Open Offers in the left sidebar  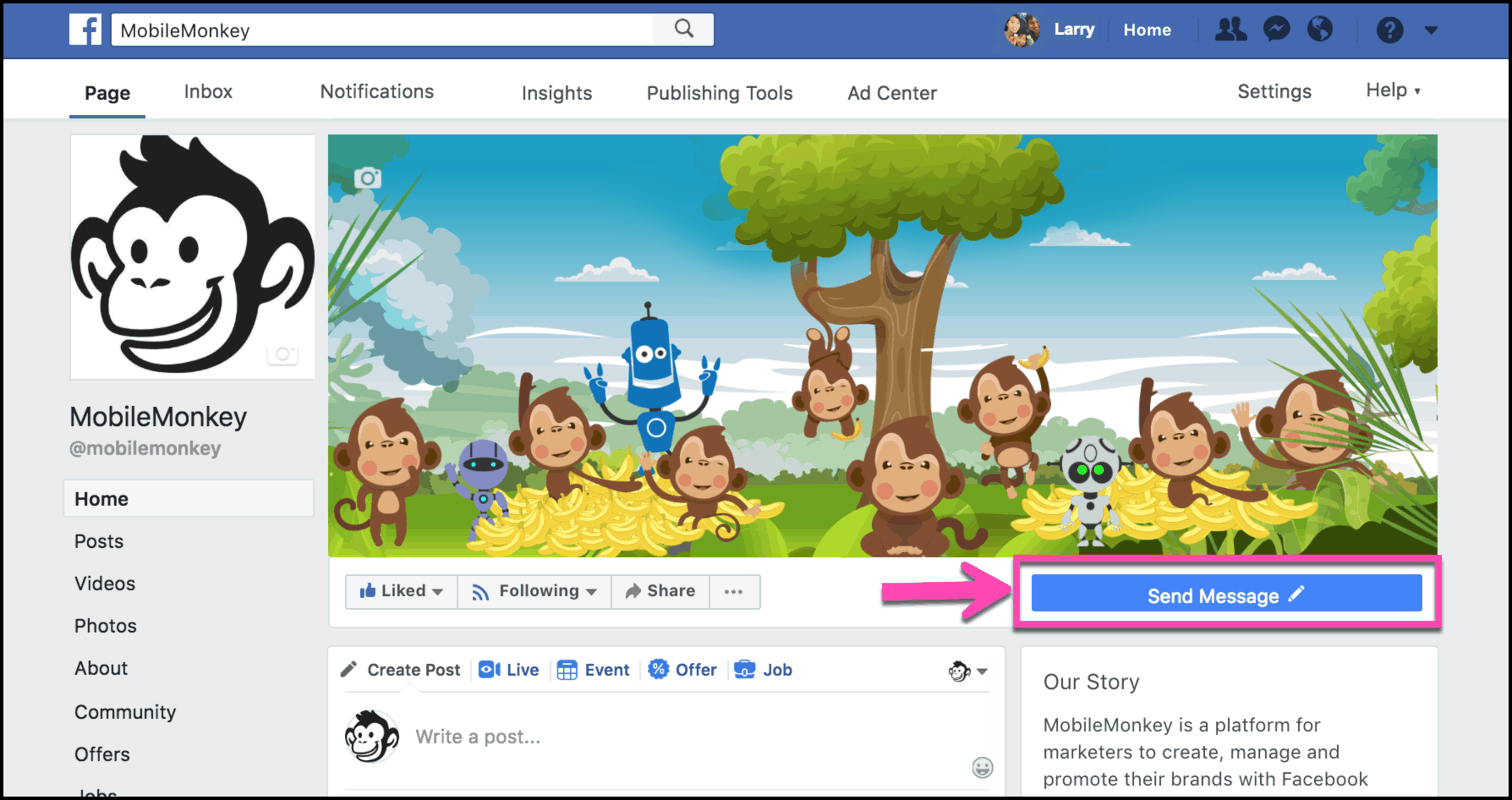(102, 754)
